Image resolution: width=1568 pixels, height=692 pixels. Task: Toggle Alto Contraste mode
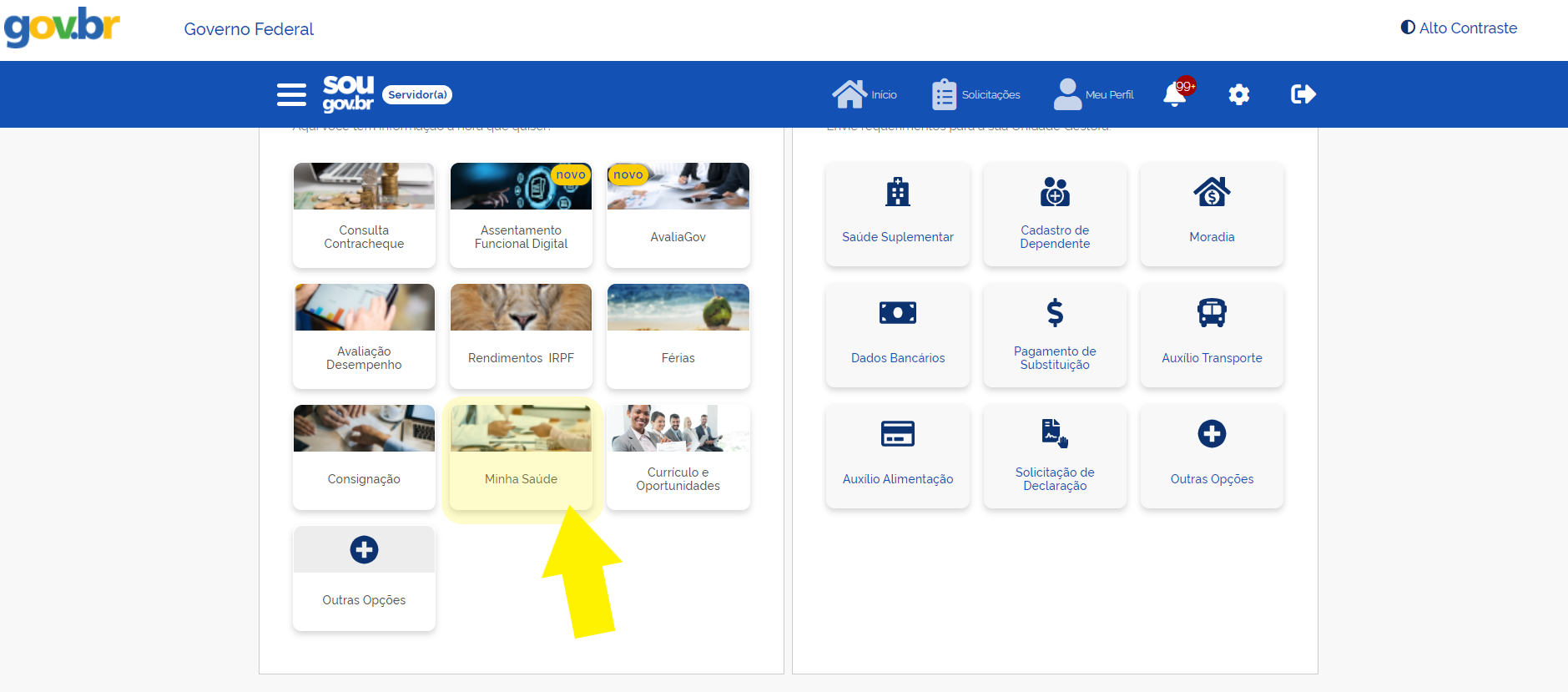click(1459, 28)
